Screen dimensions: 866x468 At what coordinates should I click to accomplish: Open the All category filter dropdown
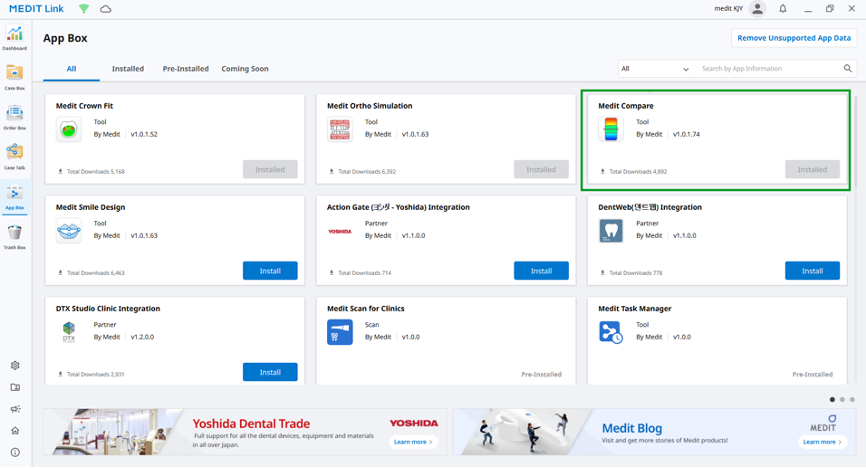(x=655, y=69)
